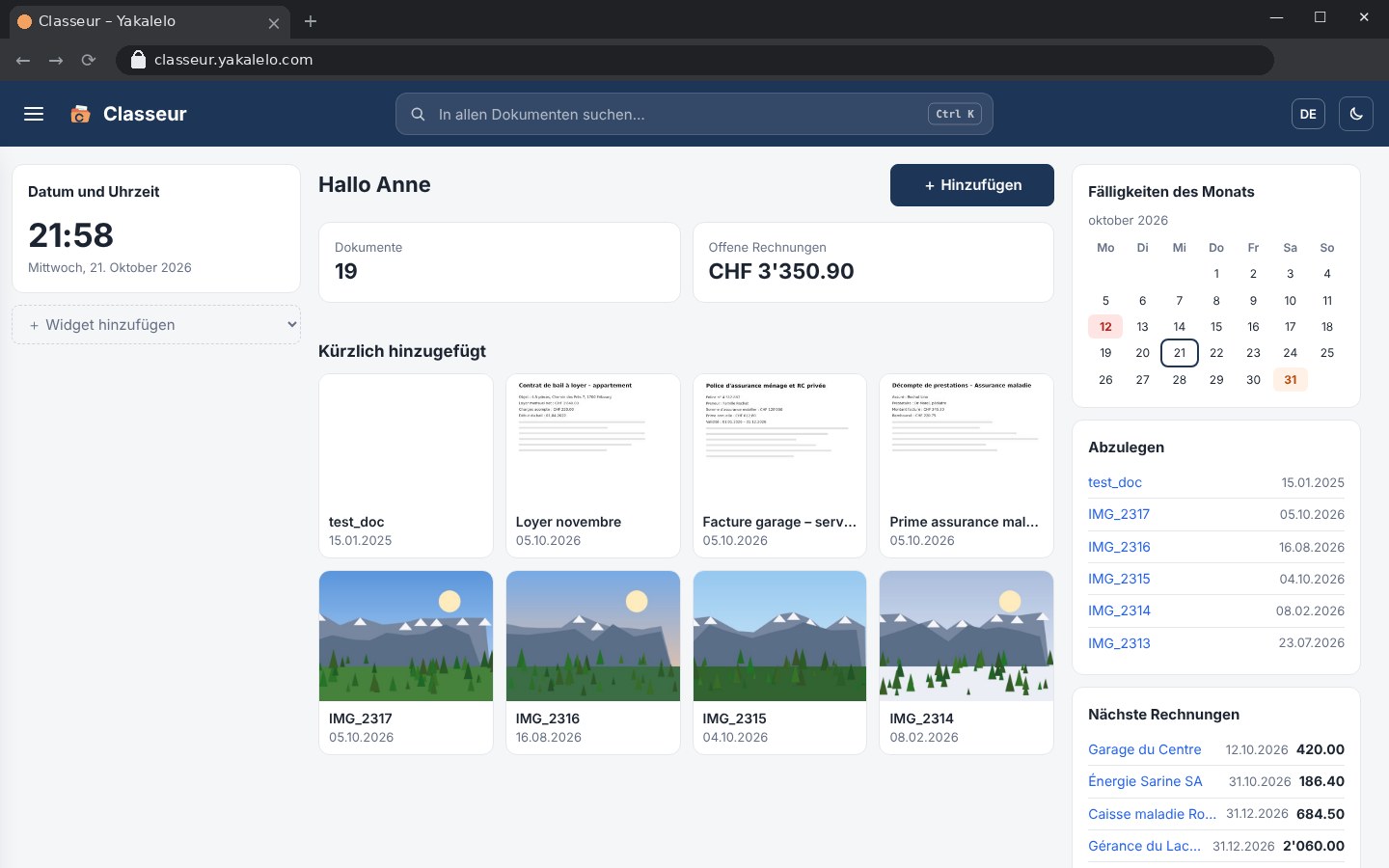Screen dimensions: 1389x868
Task: Open IMG_2315 link in Abzulegen list
Action: point(1119,579)
